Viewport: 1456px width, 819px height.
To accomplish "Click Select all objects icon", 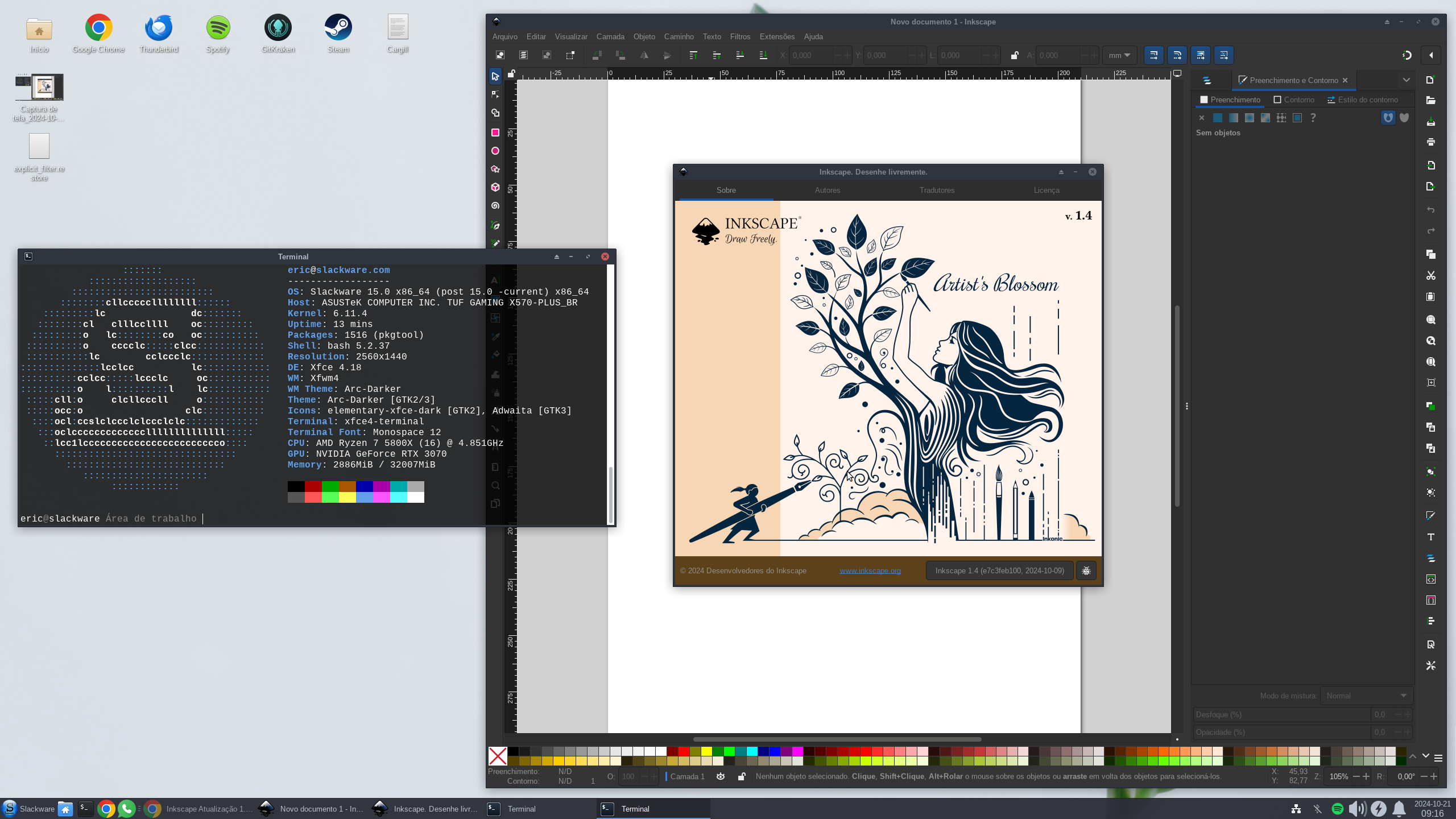I will coord(500,55).
